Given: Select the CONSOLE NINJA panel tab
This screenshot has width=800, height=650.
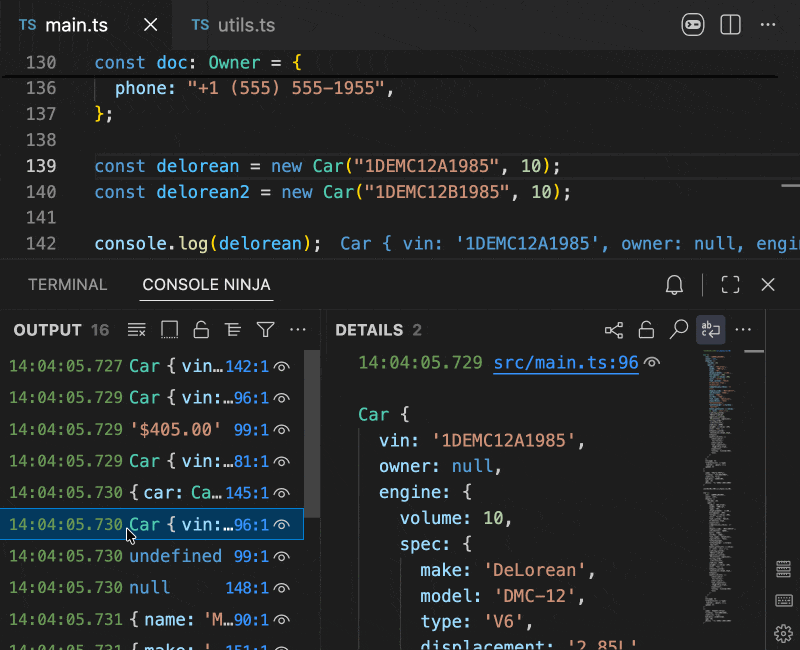Looking at the screenshot, I should [206, 285].
